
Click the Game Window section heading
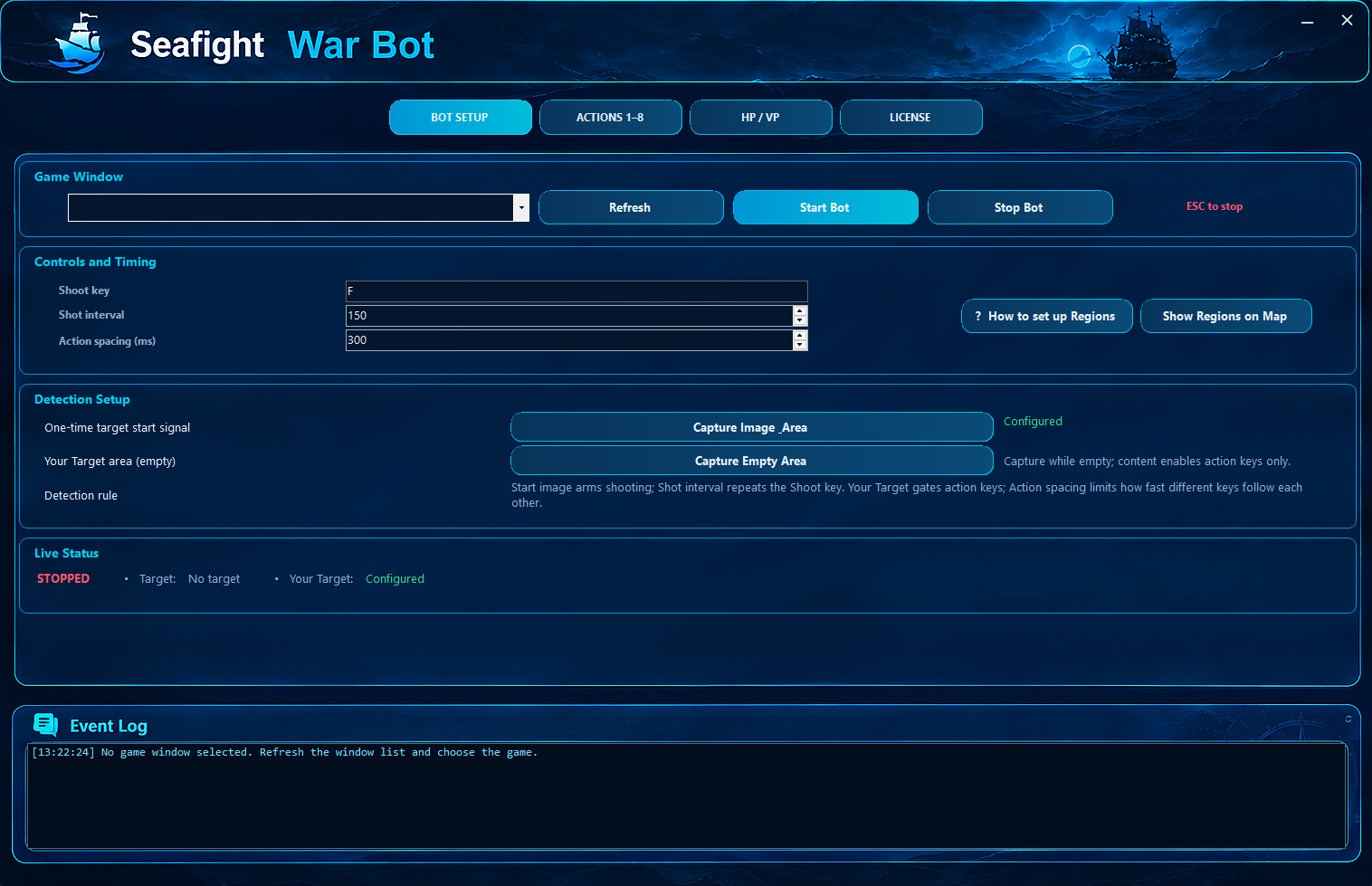(x=79, y=176)
